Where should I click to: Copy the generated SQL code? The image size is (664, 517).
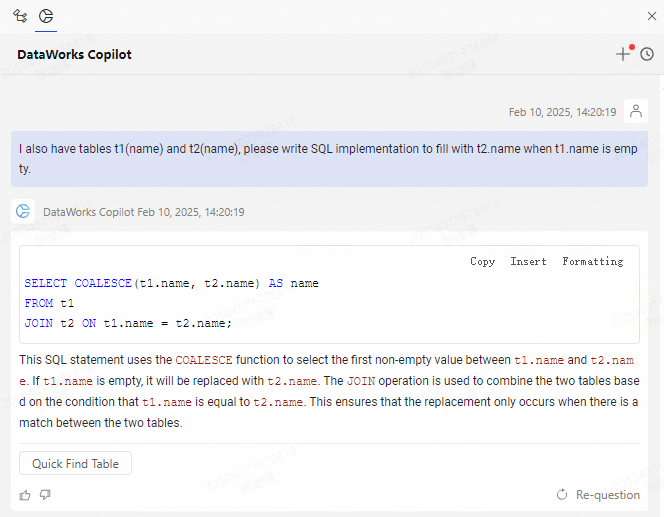pyautogui.click(x=482, y=261)
